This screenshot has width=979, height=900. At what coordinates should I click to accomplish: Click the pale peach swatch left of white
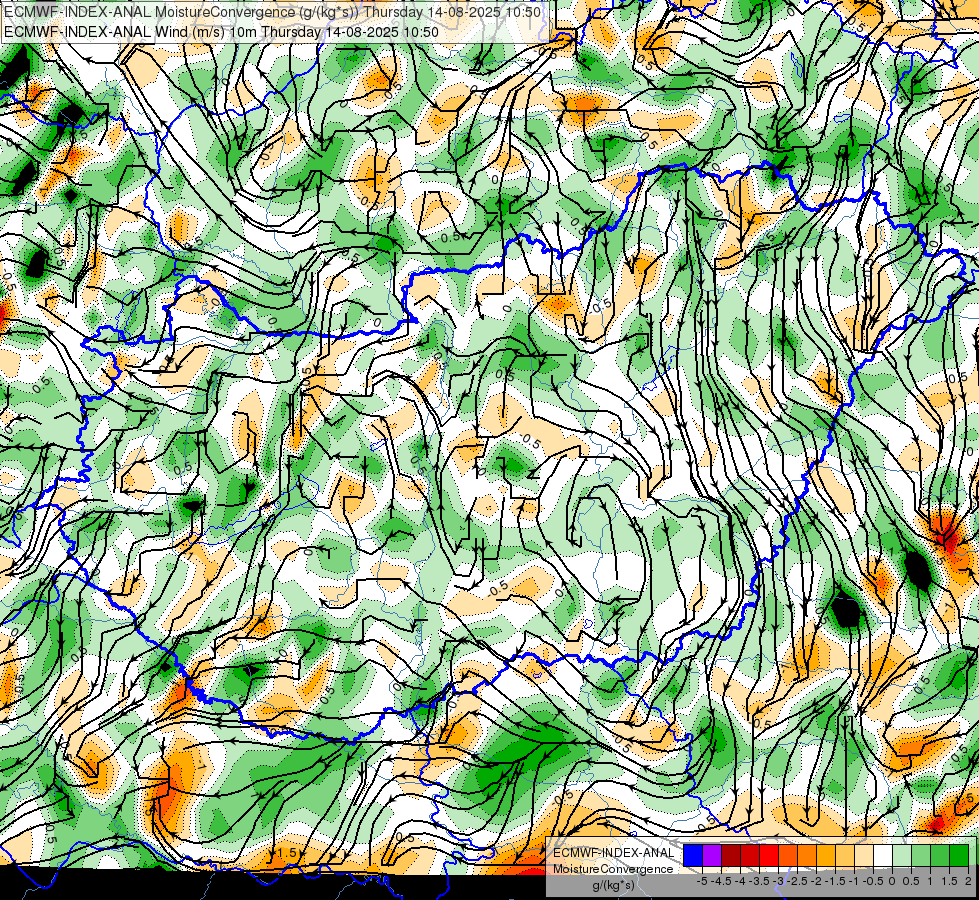point(864,855)
